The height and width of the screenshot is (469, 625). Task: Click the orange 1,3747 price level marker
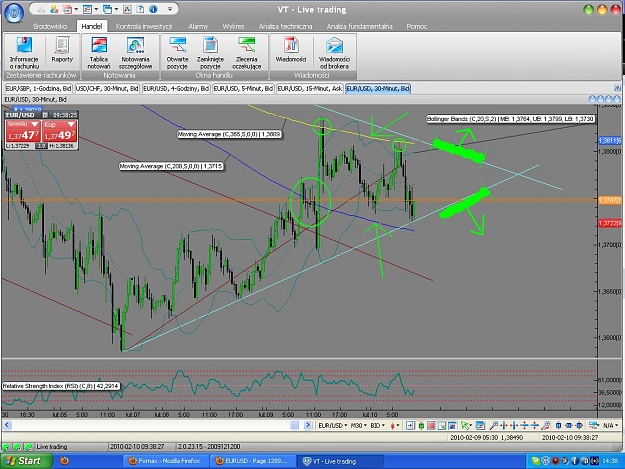[x=610, y=200]
